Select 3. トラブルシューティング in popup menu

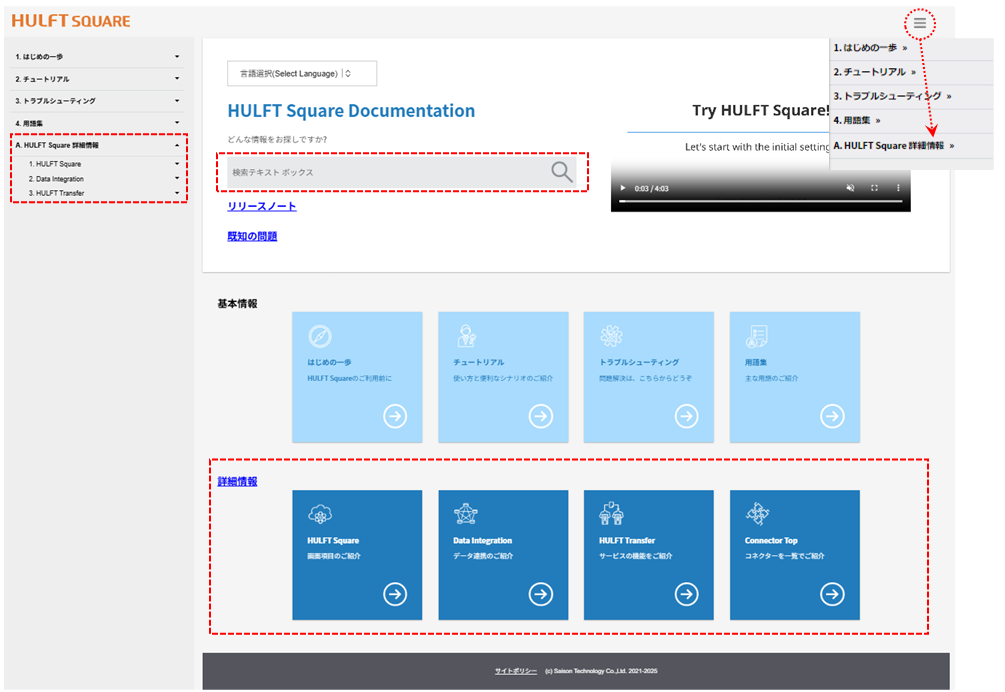point(892,96)
